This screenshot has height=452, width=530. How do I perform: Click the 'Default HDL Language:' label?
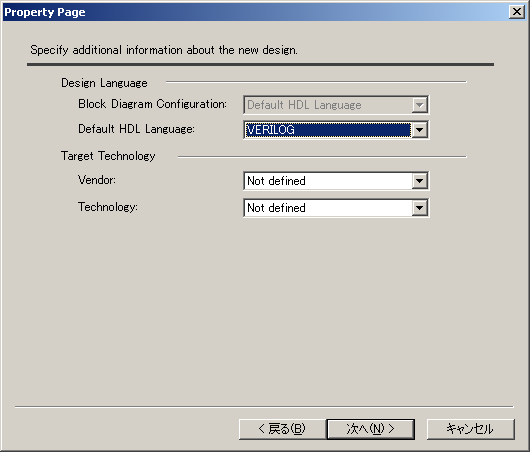137,129
